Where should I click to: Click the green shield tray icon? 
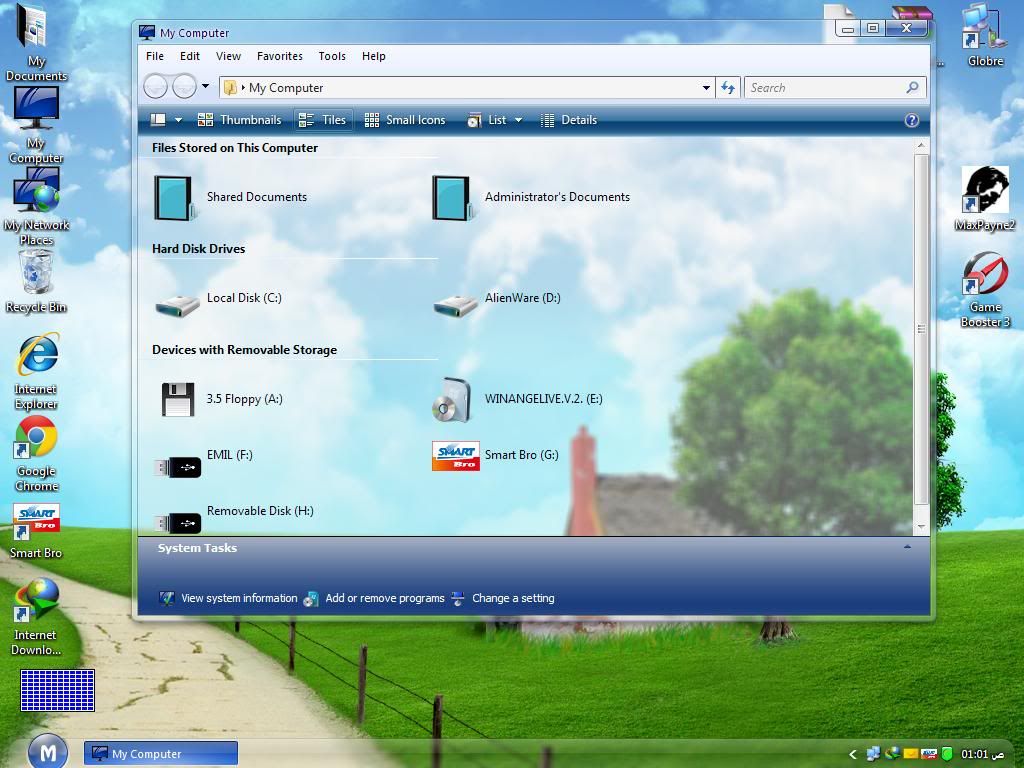pos(947,754)
